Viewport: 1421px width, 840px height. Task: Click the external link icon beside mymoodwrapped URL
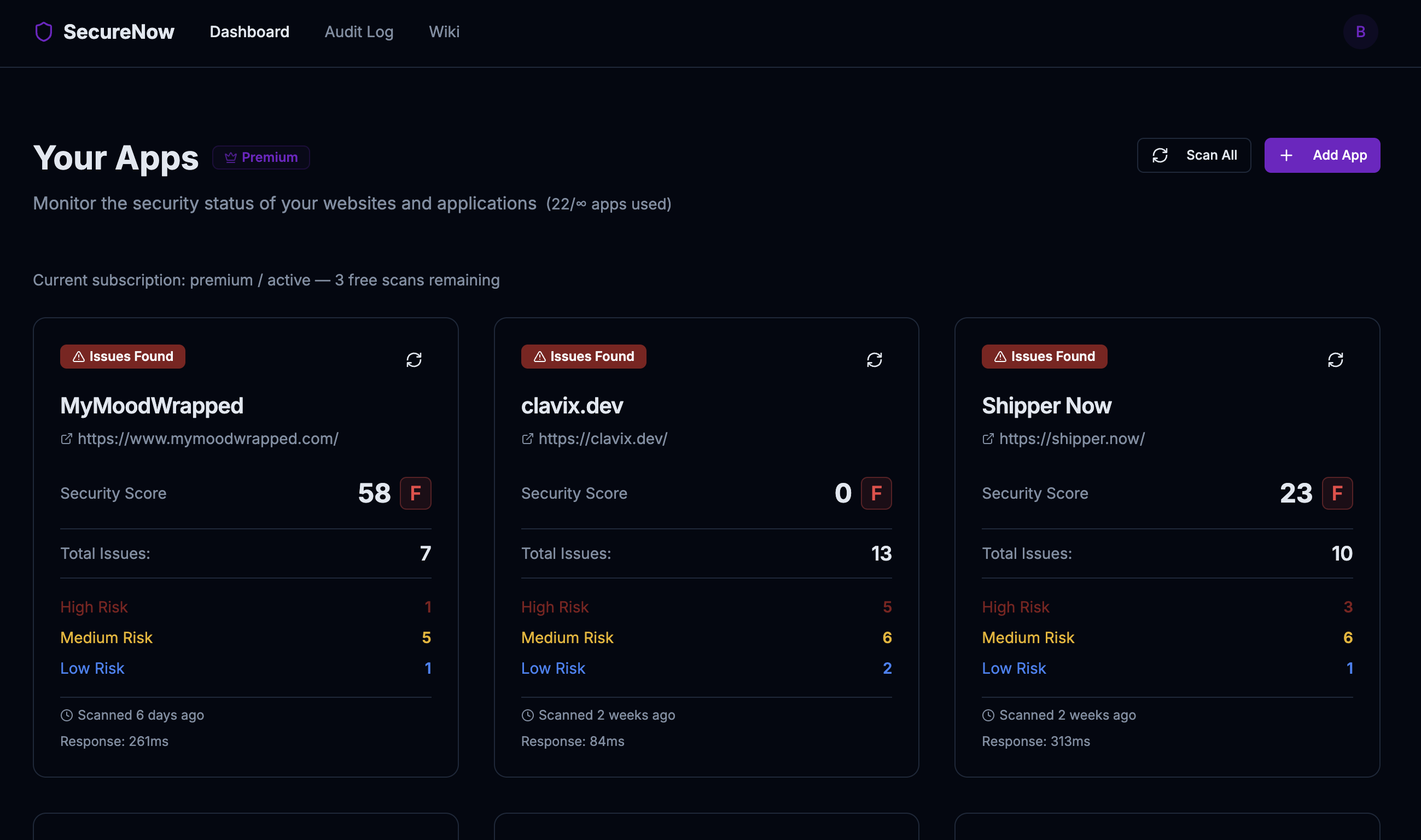coord(66,439)
